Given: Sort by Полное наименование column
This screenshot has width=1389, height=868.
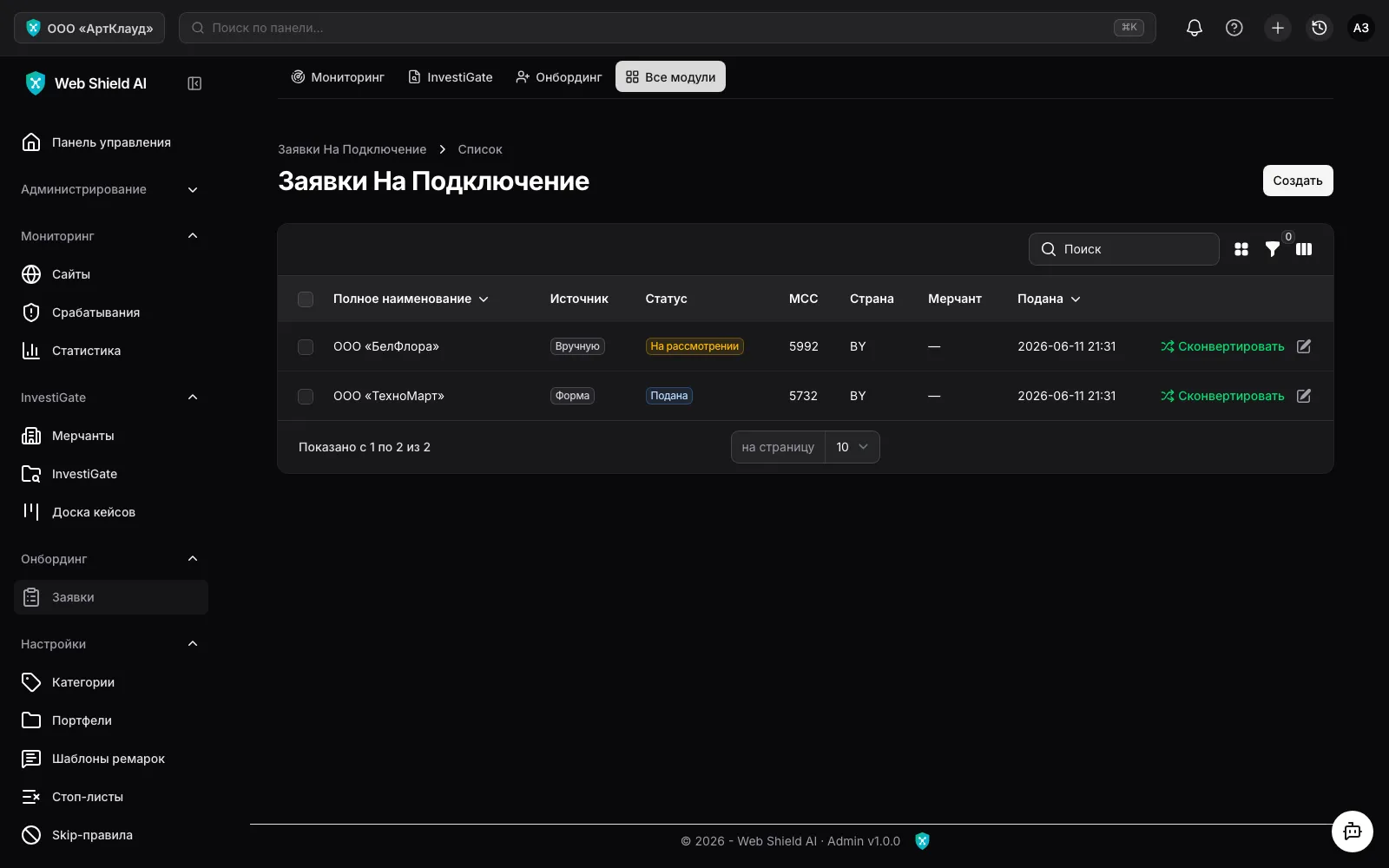Looking at the screenshot, I should tap(411, 299).
